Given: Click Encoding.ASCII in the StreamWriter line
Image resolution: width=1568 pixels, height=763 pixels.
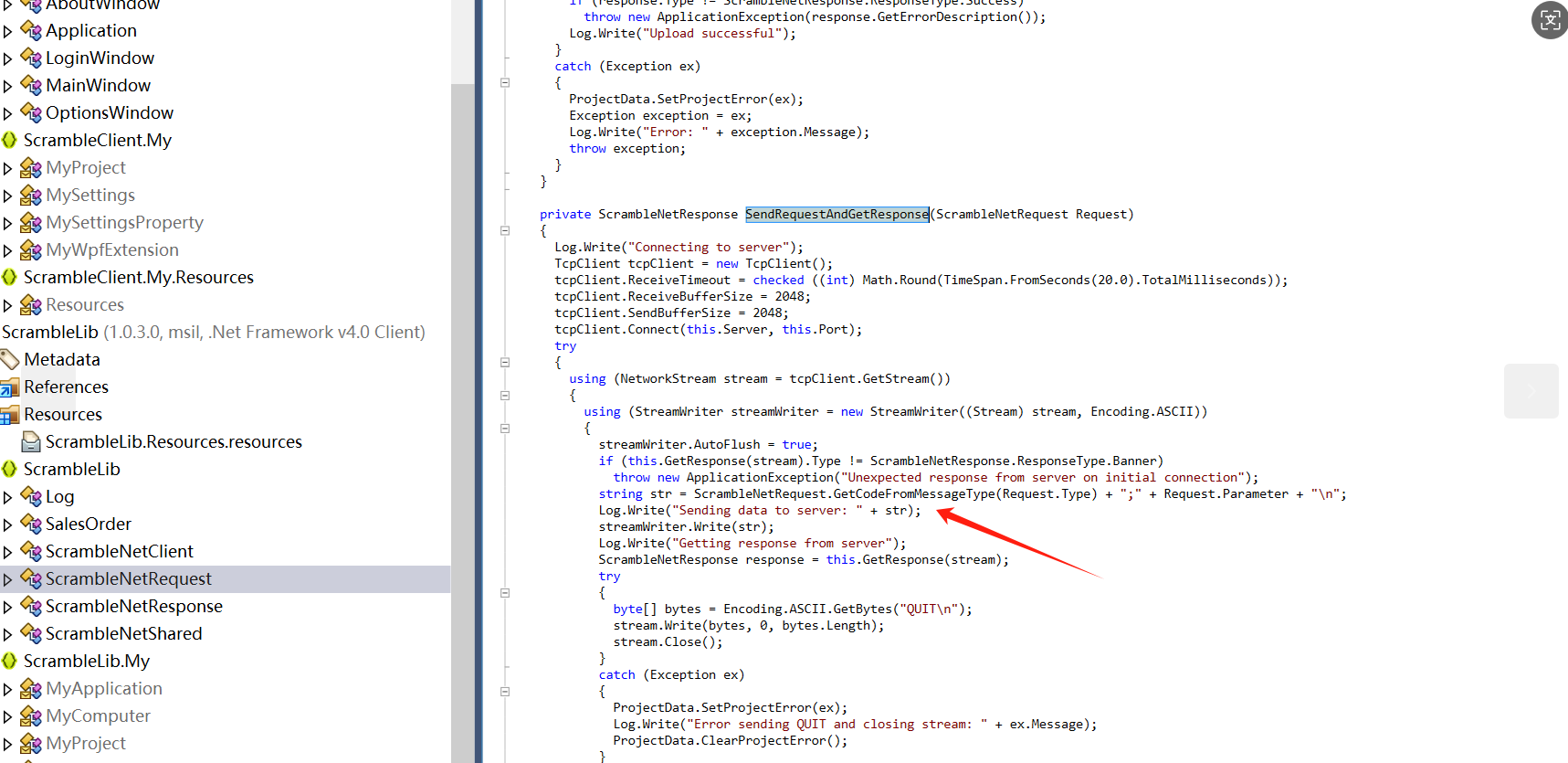Looking at the screenshot, I should (x=1143, y=412).
